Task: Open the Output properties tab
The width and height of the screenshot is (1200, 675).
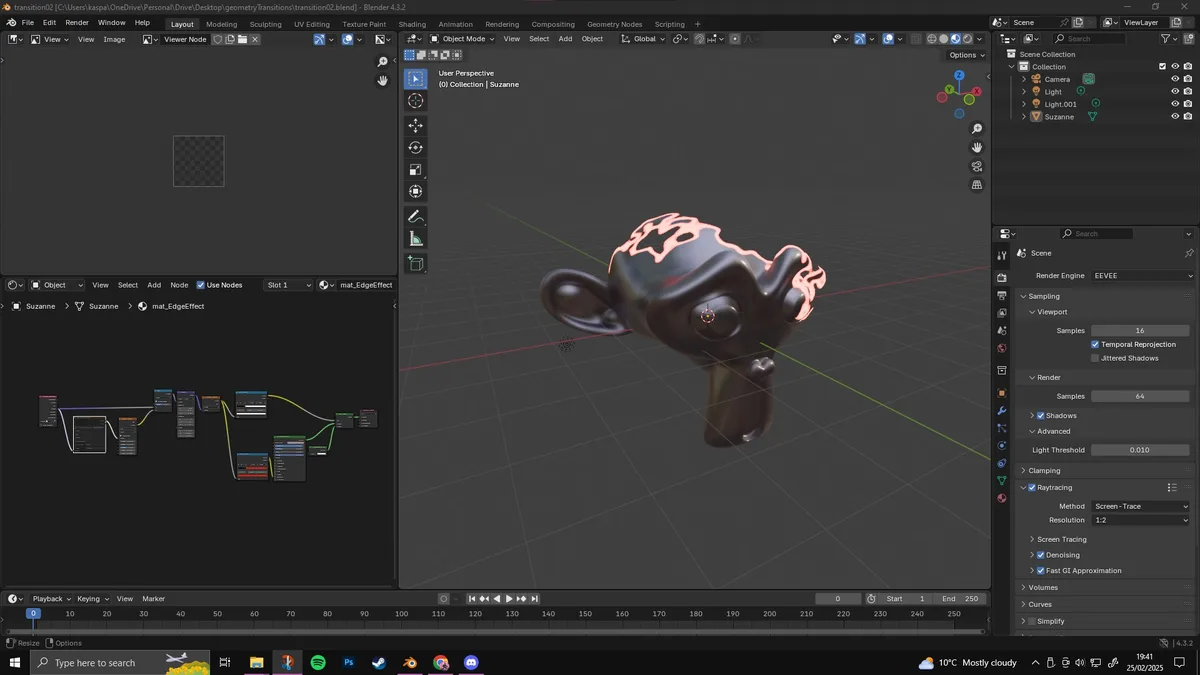Action: (1002, 296)
